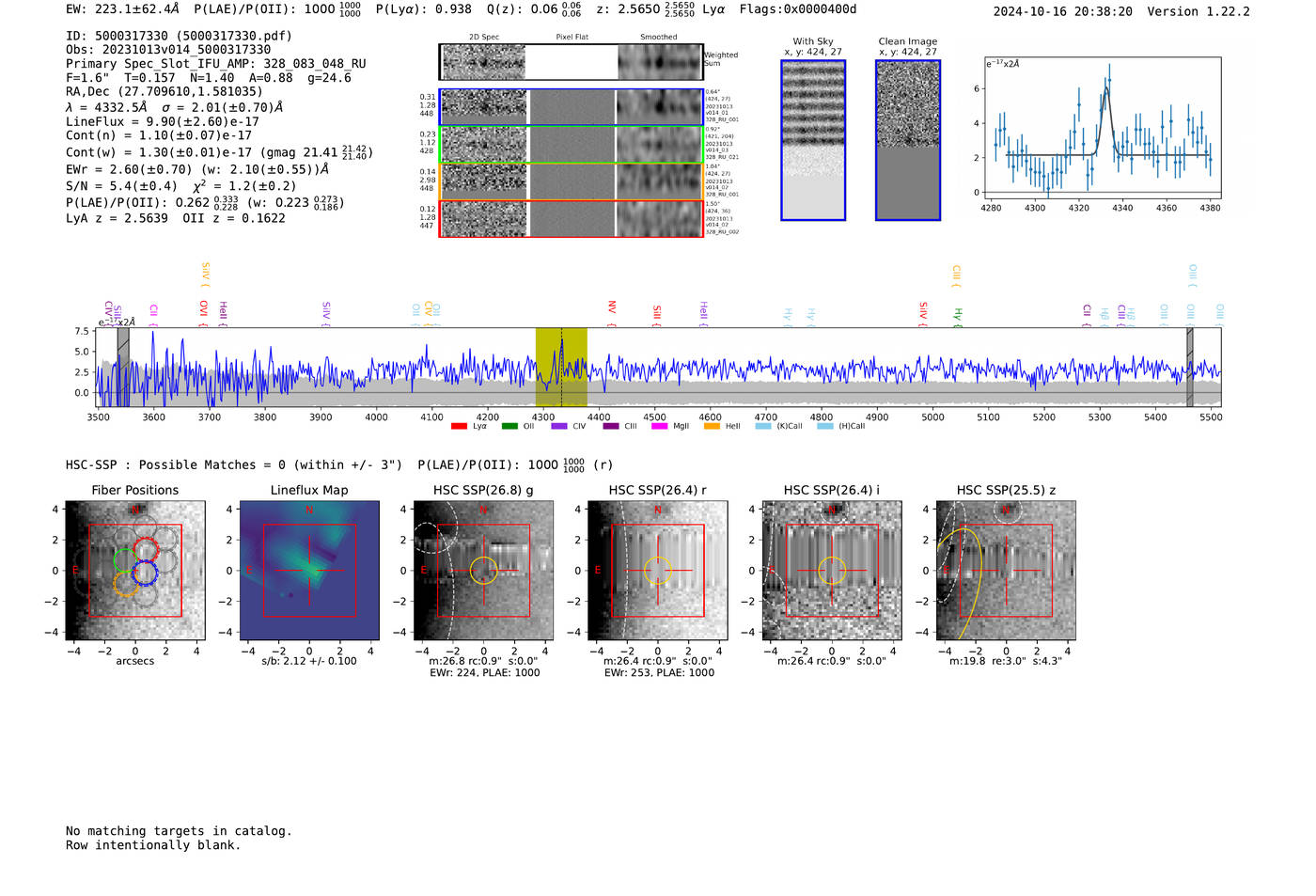The width and height of the screenshot is (1316, 896).
Task: Click the 's/b: 2.12 +/- 0.100' caption
Action: 309,661
